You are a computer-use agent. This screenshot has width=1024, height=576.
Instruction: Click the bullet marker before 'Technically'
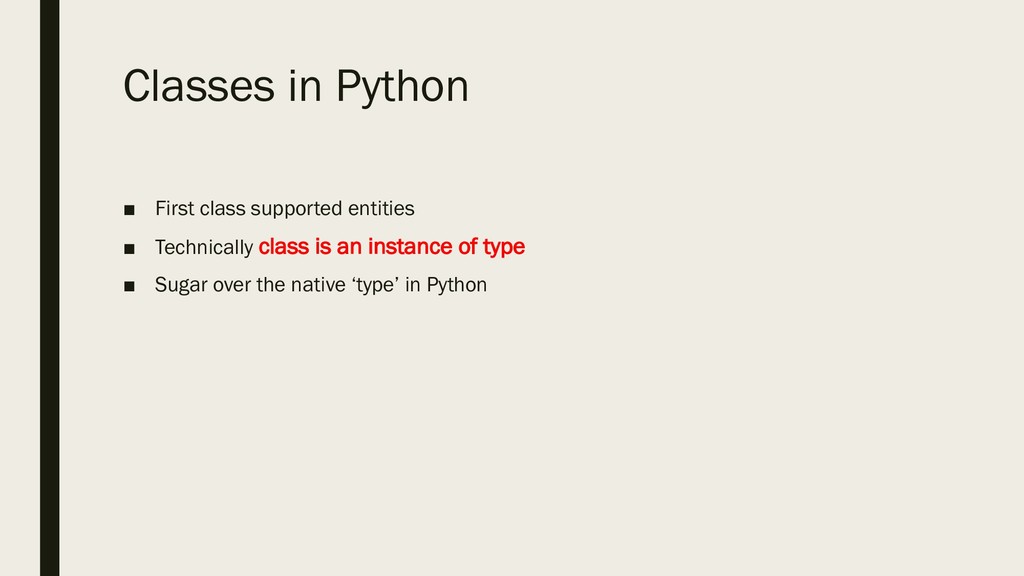pyautogui.click(x=129, y=248)
